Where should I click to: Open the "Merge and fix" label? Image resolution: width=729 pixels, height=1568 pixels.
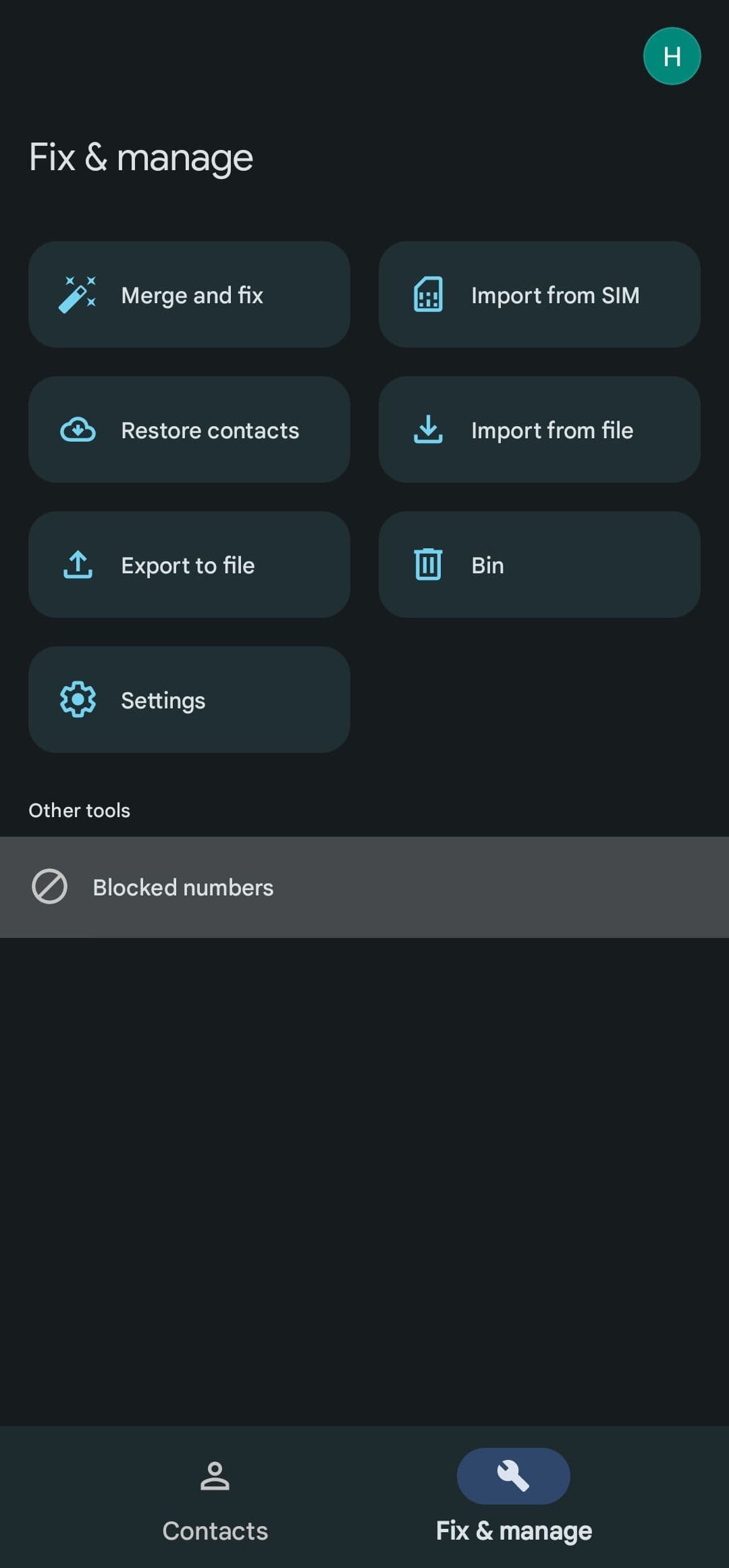pos(192,295)
